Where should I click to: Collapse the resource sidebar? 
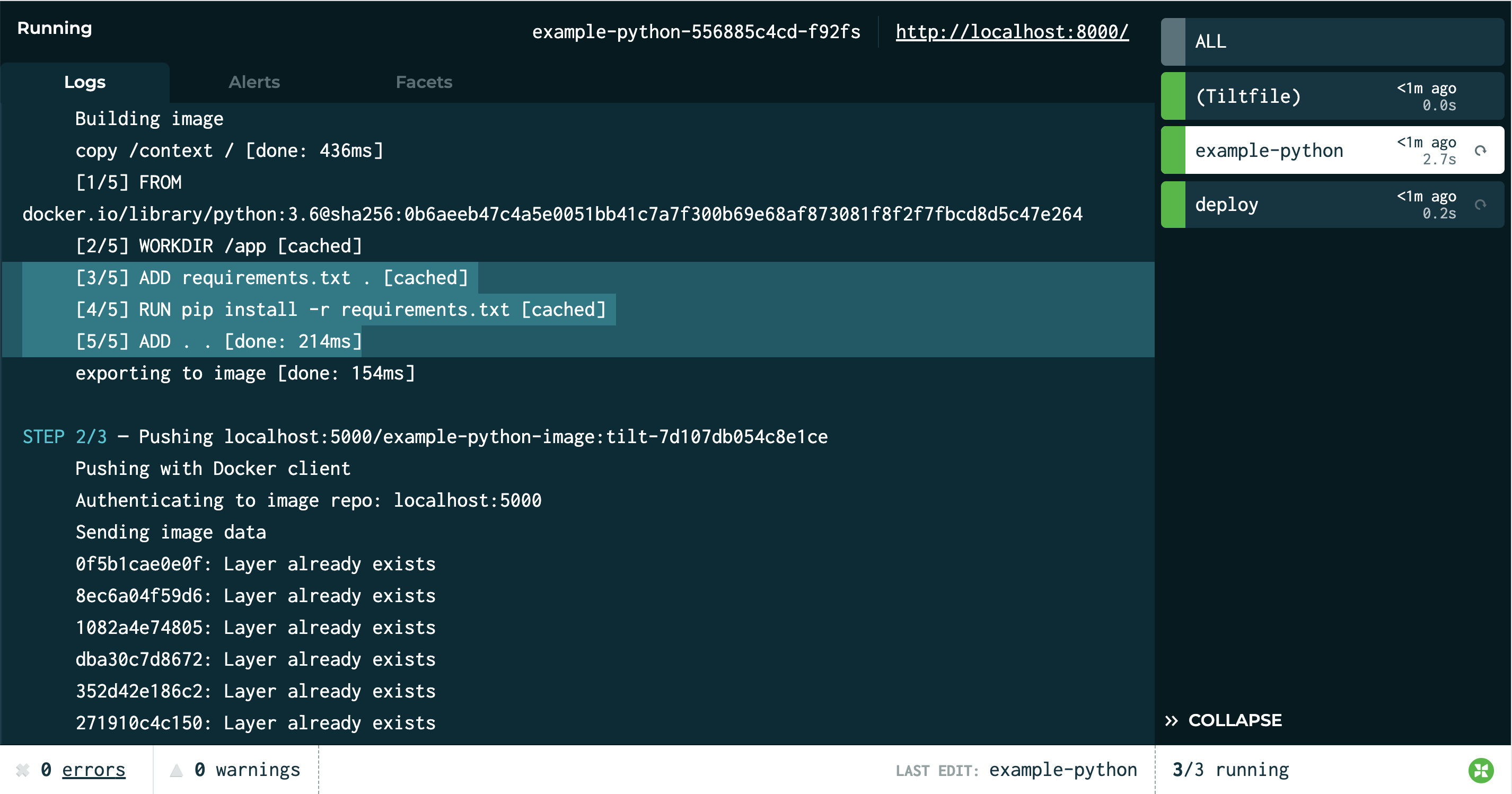[x=1235, y=720]
